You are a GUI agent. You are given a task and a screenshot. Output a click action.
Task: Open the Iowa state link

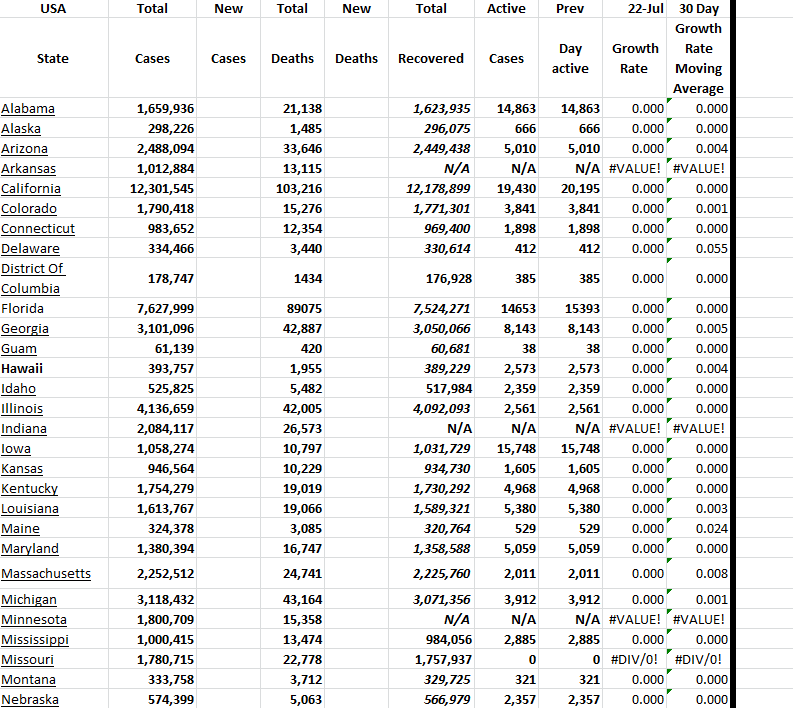[16, 449]
